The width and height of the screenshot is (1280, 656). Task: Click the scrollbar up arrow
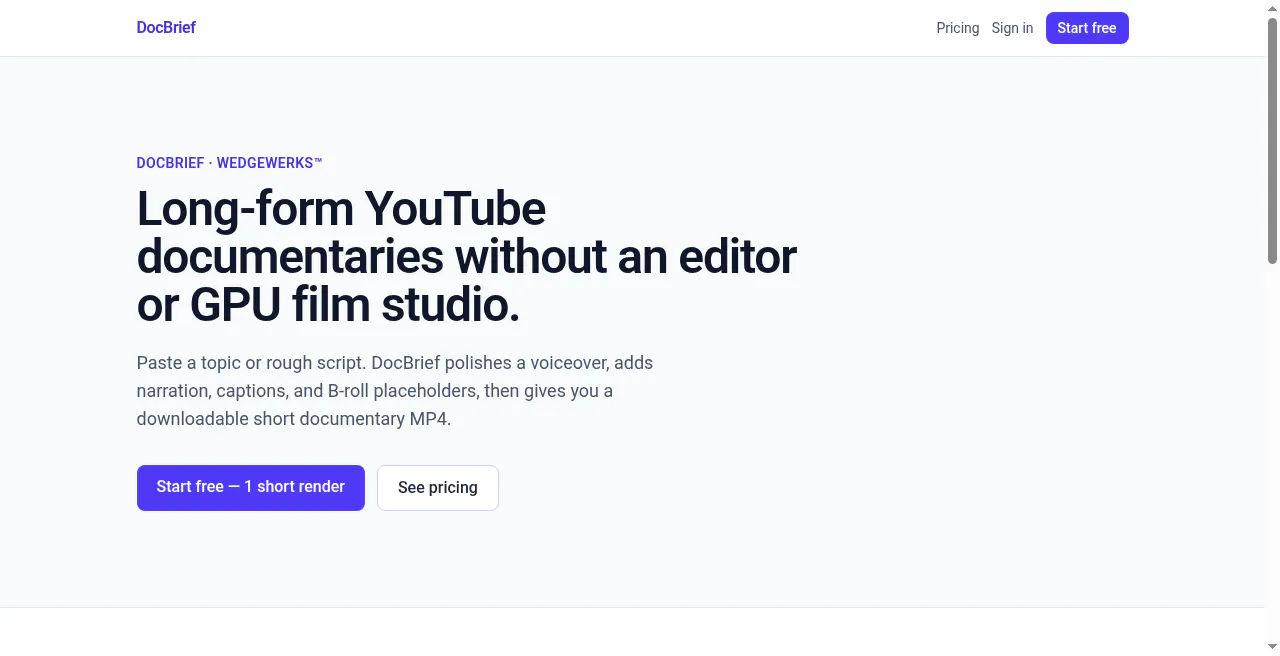click(x=1272, y=7)
